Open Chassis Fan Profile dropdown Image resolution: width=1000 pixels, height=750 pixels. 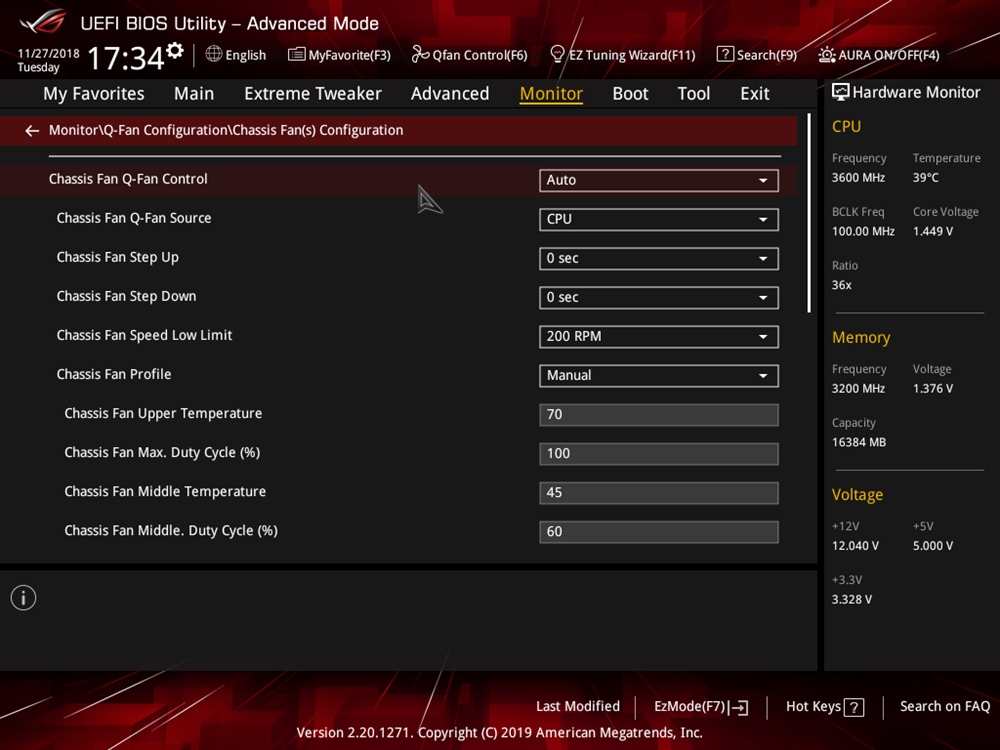coord(658,375)
